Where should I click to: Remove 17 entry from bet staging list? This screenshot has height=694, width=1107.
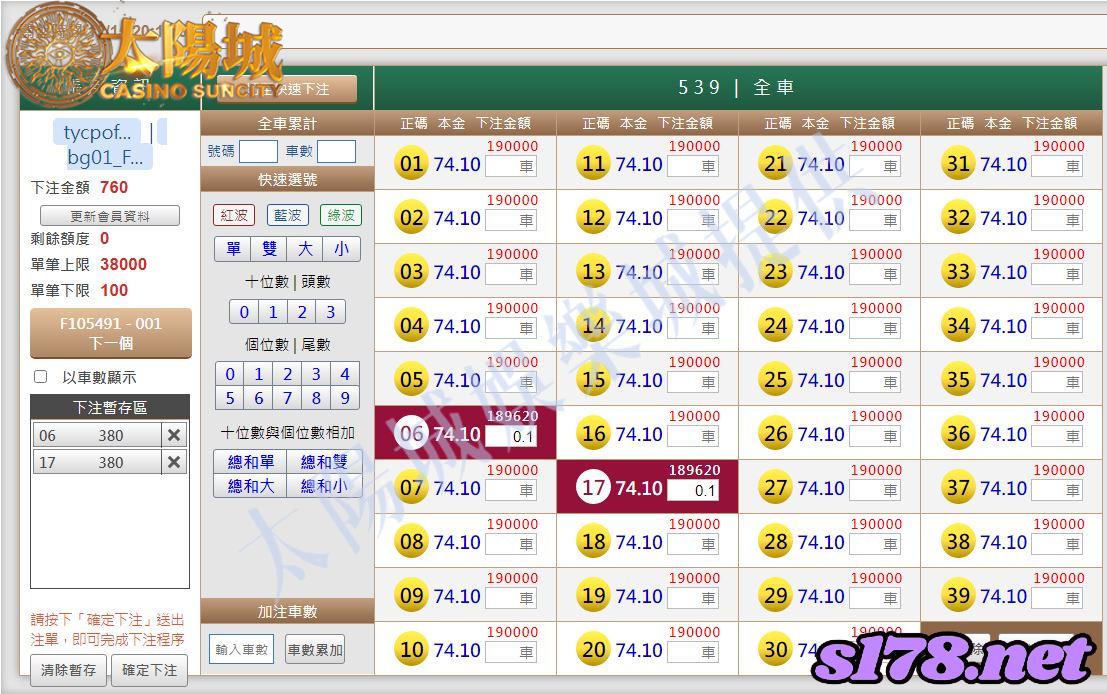(x=174, y=462)
